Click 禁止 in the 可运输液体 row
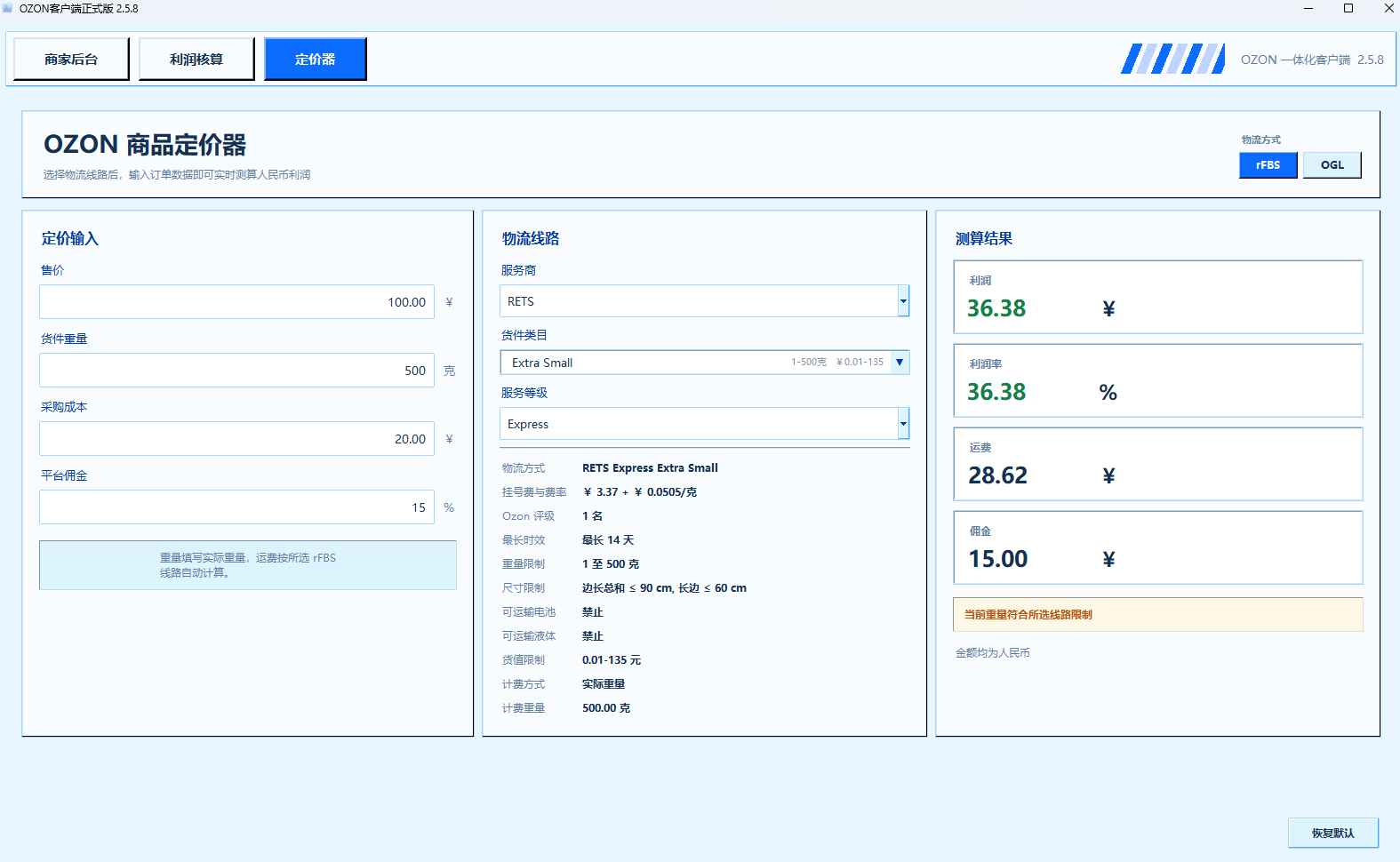This screenshot has height=862, width=1400. tap(593, 636)
